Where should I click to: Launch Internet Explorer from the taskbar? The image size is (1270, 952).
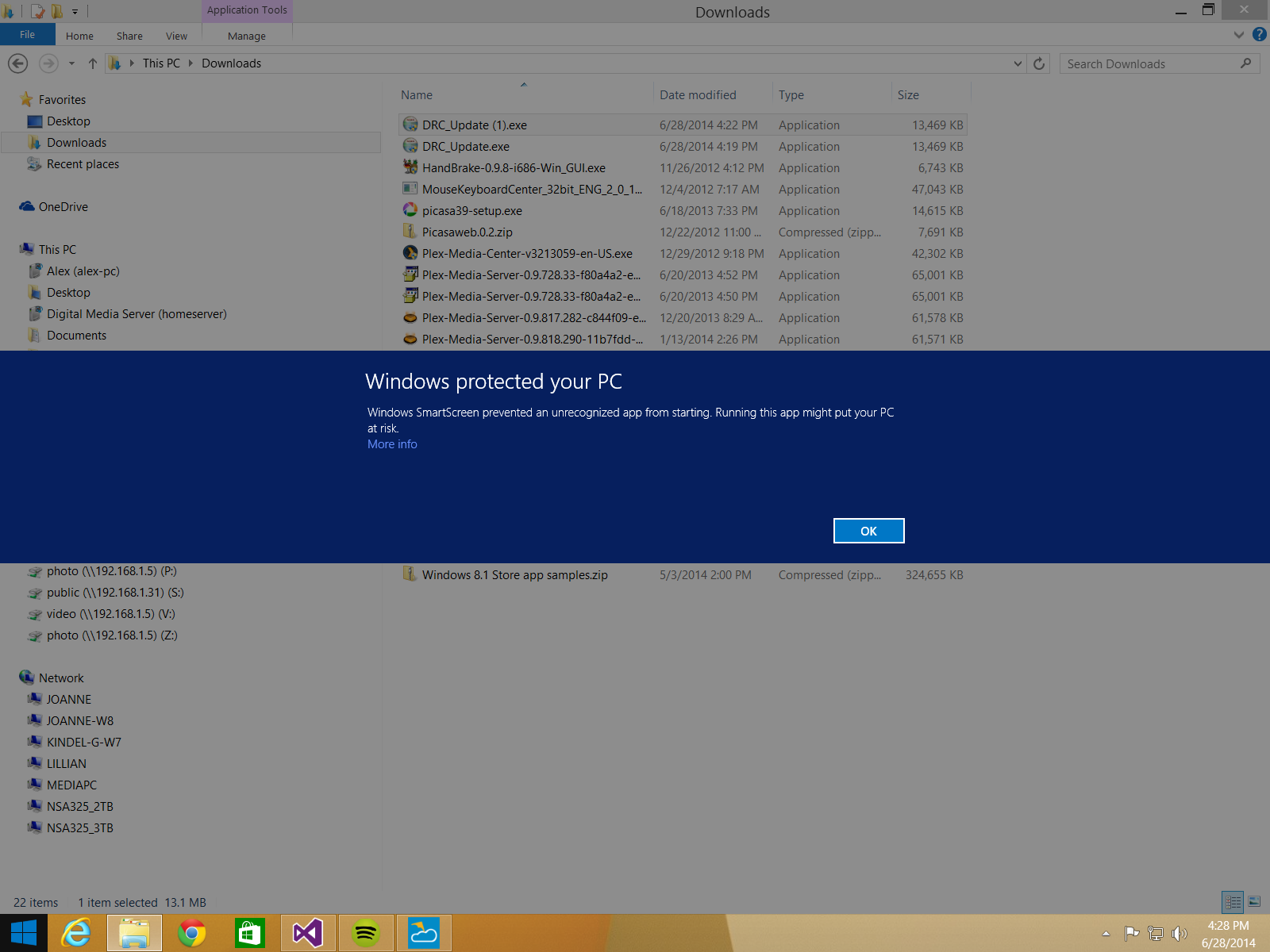tap(76, 933)
